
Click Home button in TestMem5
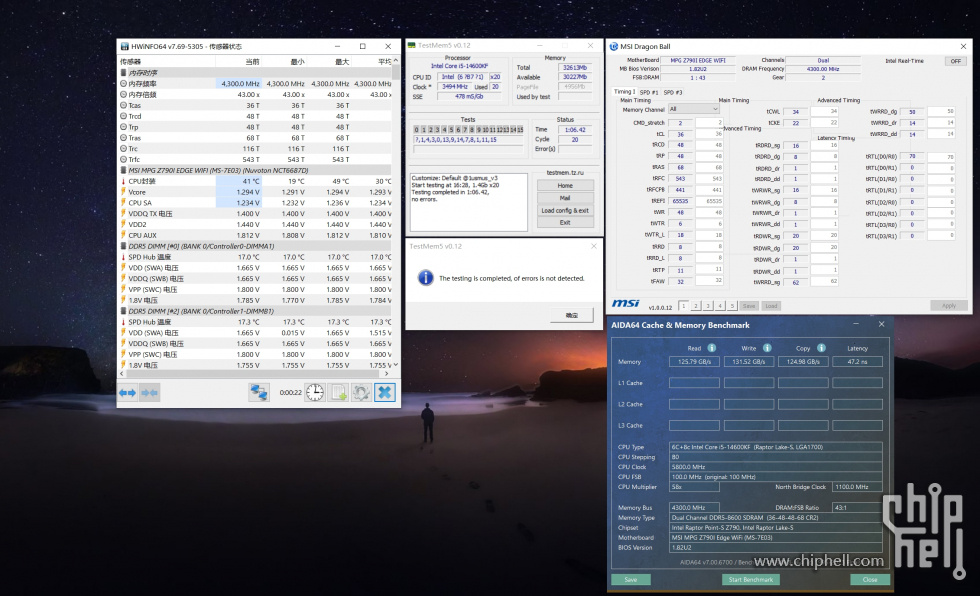pos(565,186)
